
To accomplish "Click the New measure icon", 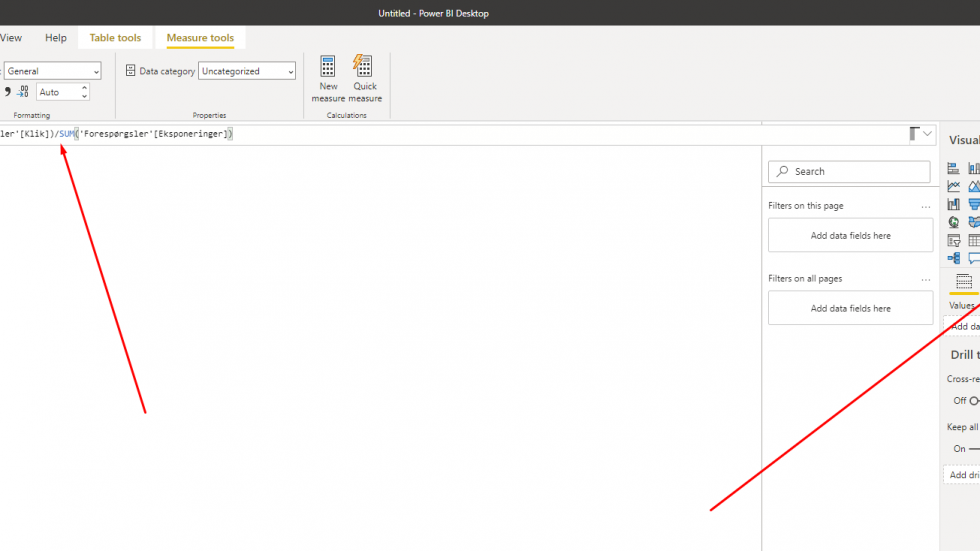I will (328, 66).
